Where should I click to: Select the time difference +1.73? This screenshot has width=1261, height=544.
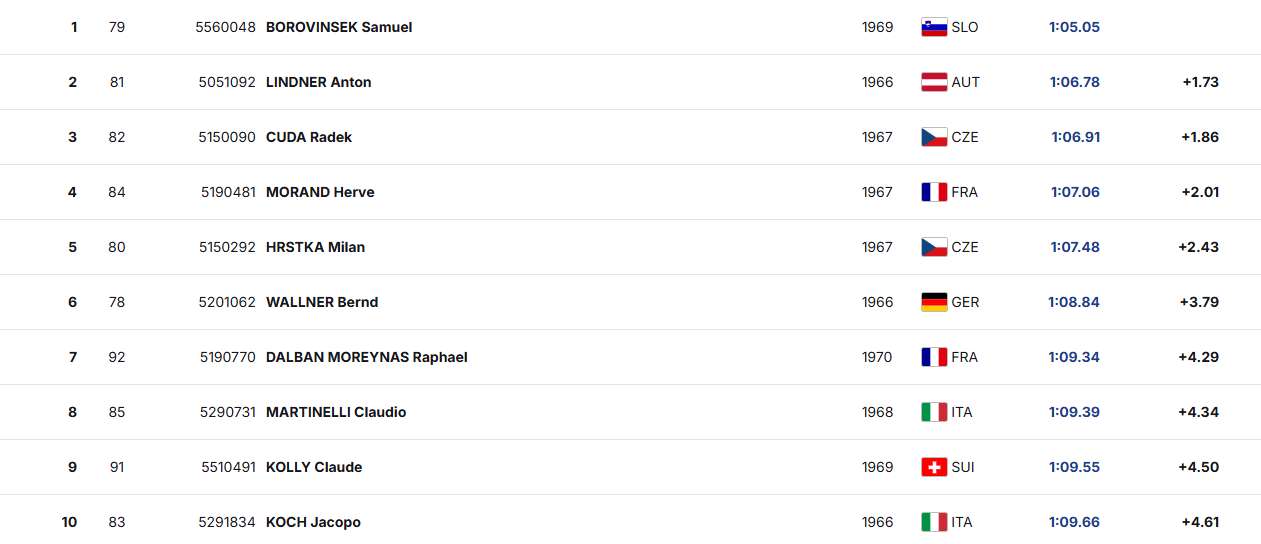click(x=1200, y=82)
